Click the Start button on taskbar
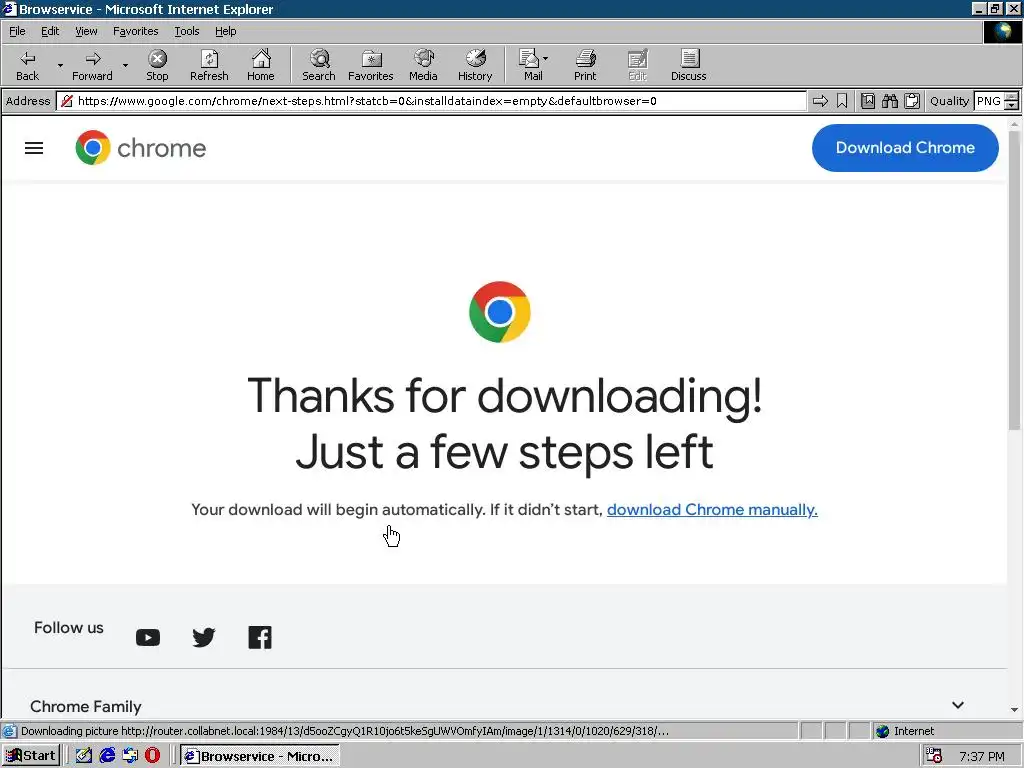 [x=31, y=756]
